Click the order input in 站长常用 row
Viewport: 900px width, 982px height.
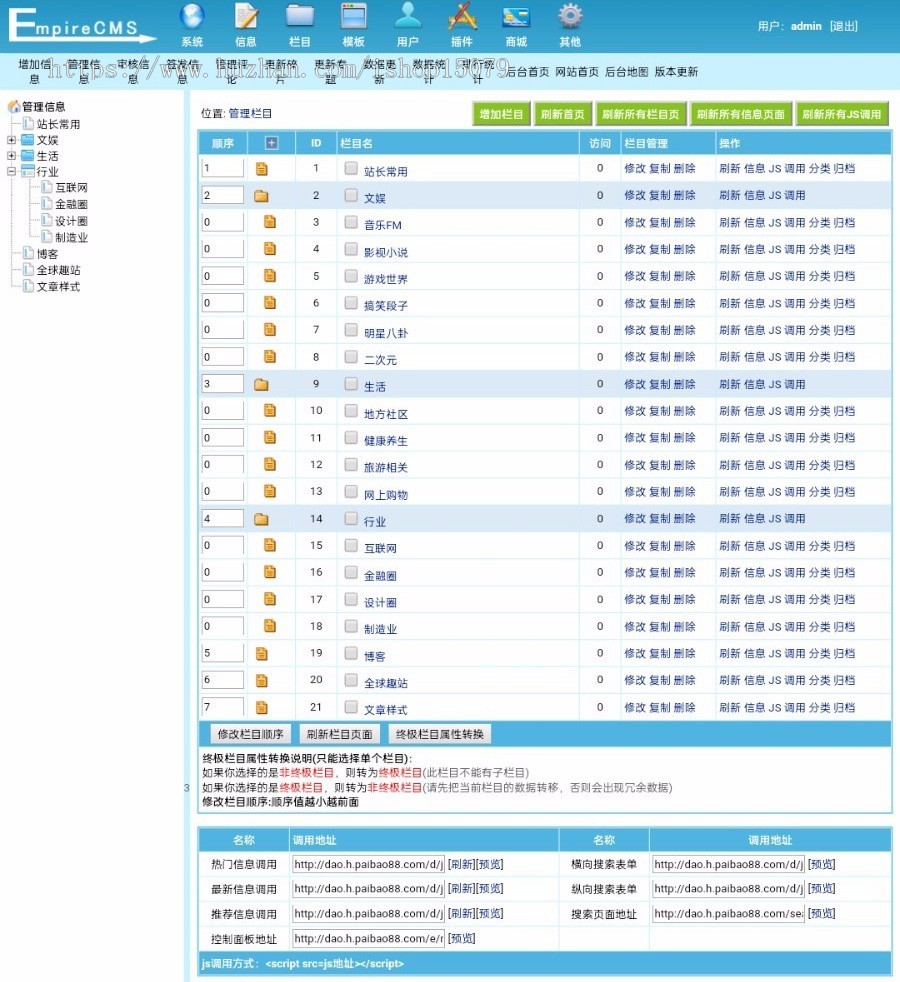point(222,168)
